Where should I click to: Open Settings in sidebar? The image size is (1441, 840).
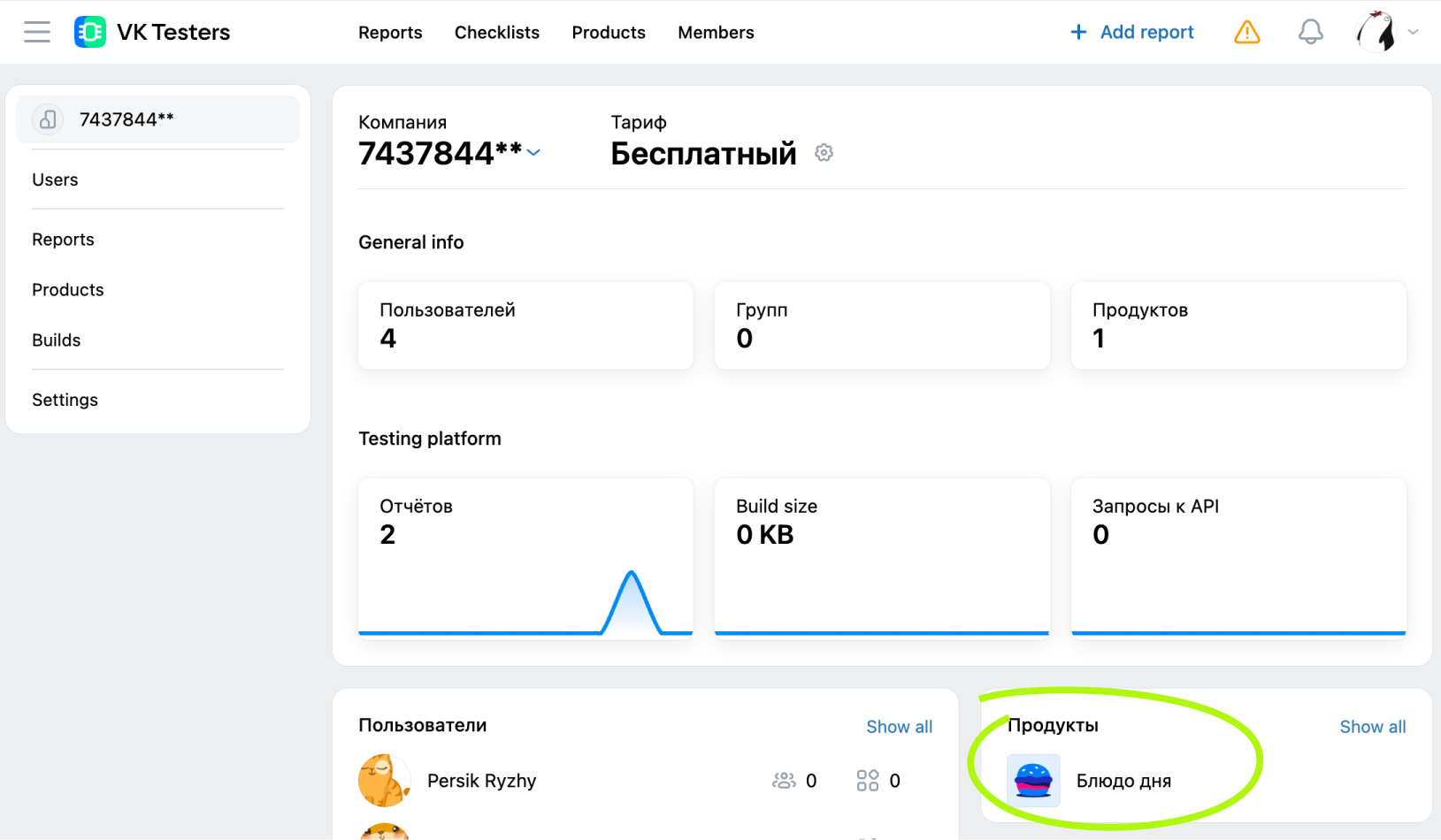pos(65,400)
